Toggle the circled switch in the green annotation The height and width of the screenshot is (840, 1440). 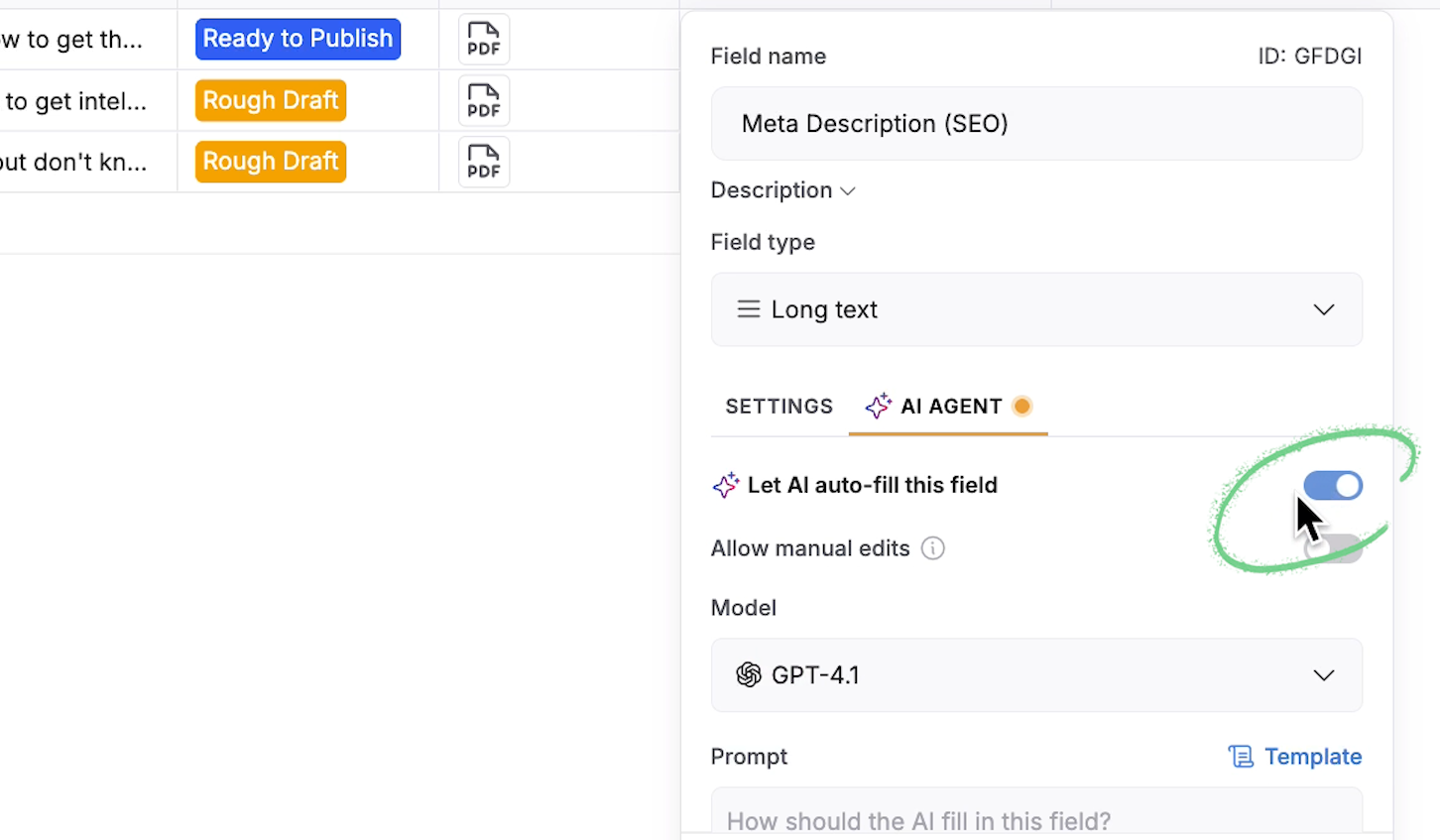1333,485
